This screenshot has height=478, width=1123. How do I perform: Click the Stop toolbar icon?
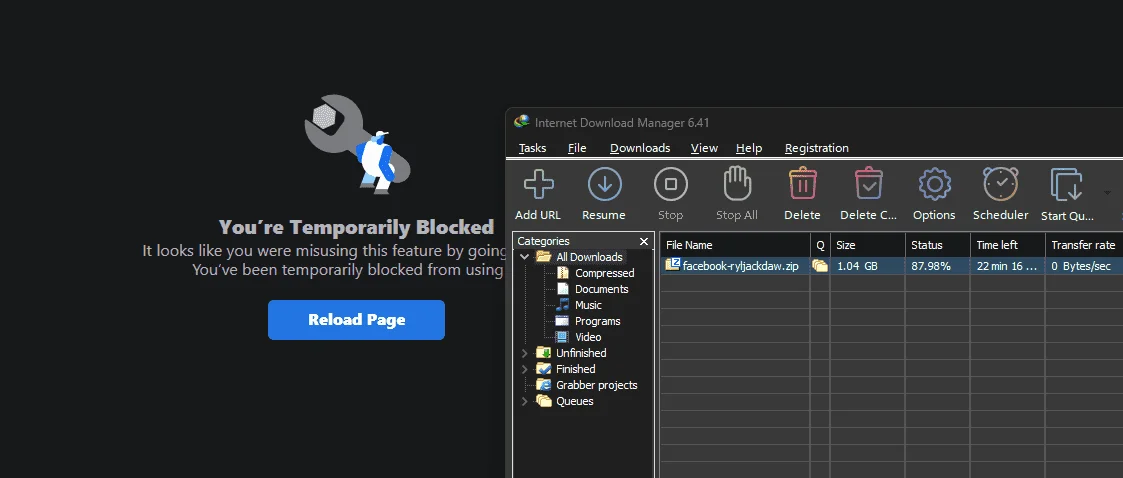point(670,184)
